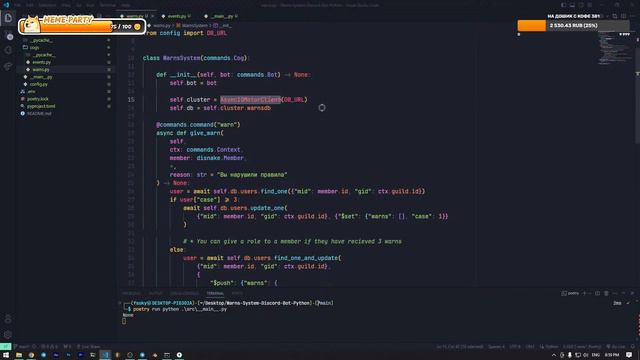Open the Explorer view in activity bar
The height and width of the screenshot is (360, 640).
coord(8,18)
